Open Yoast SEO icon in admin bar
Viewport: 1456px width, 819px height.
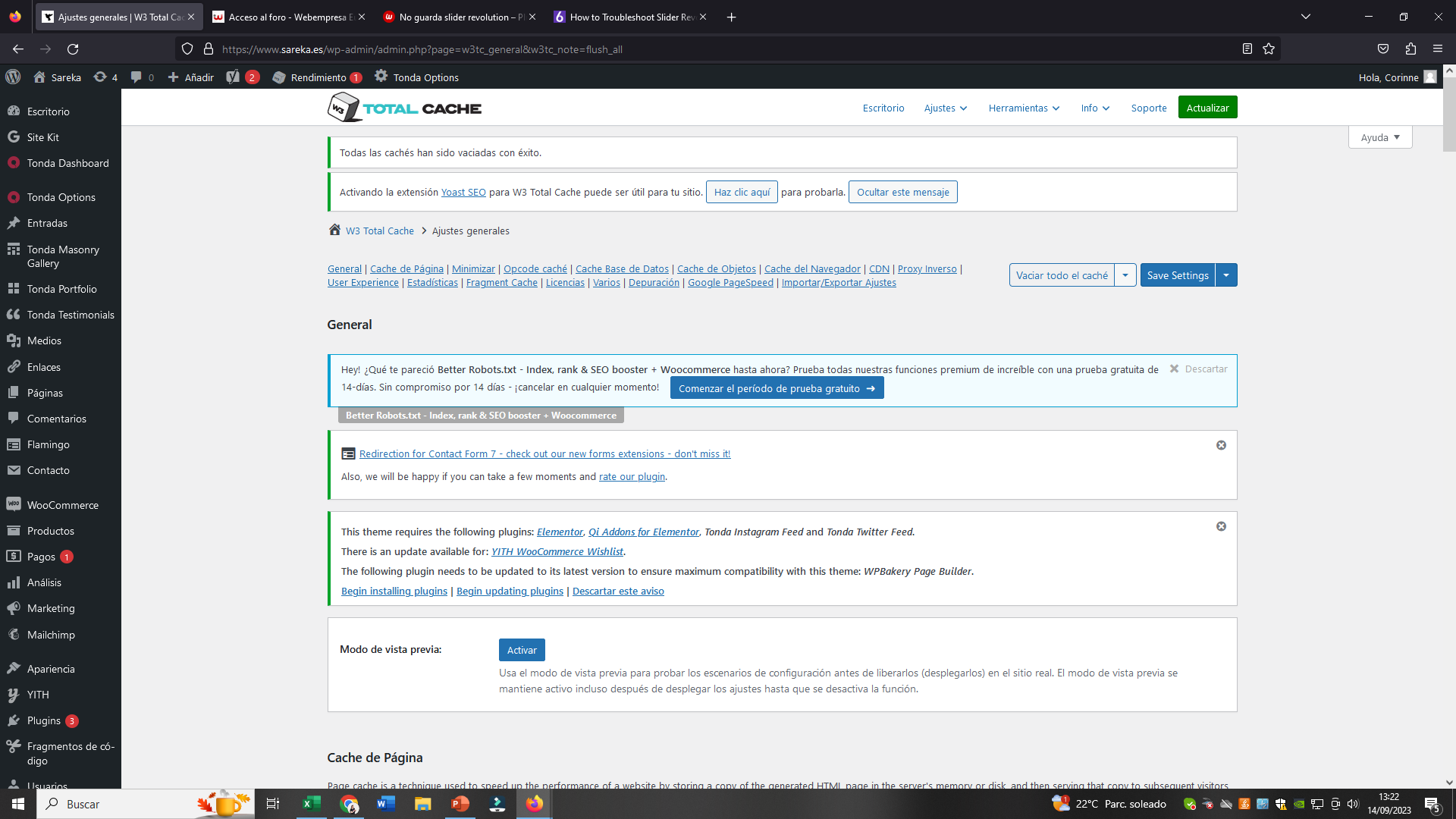click(x=233, y=77)
